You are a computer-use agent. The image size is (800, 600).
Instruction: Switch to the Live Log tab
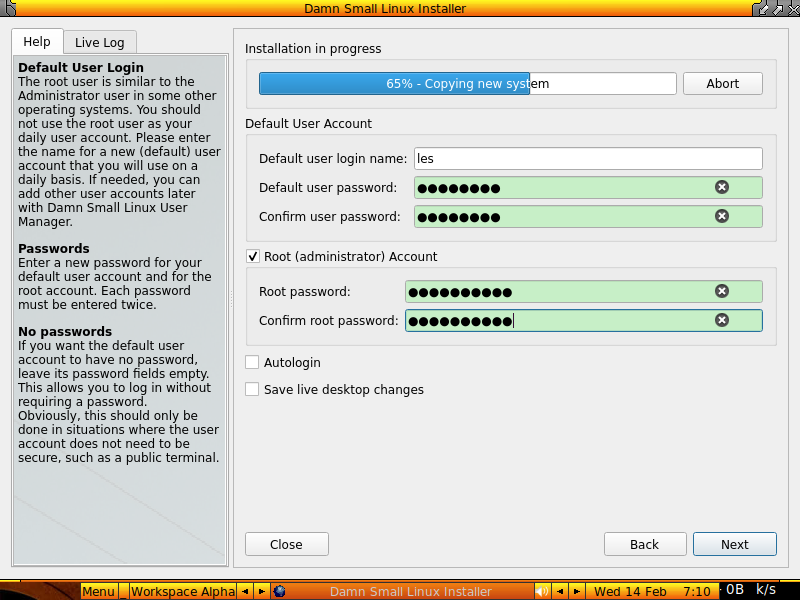(99, 42)
